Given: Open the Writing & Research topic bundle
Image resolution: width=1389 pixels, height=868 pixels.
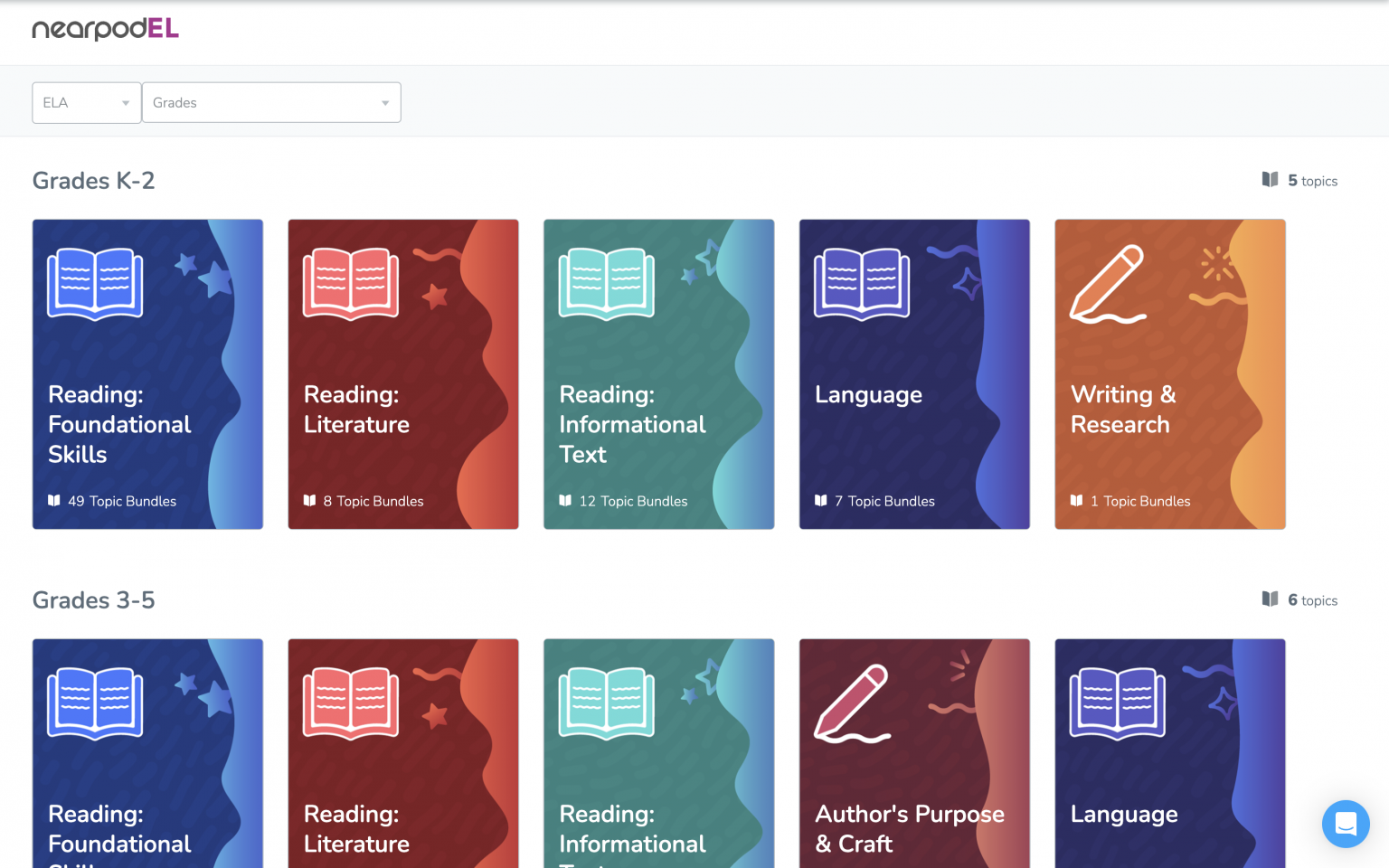Looking at the screenshot, I should [x=1169, y=373].
